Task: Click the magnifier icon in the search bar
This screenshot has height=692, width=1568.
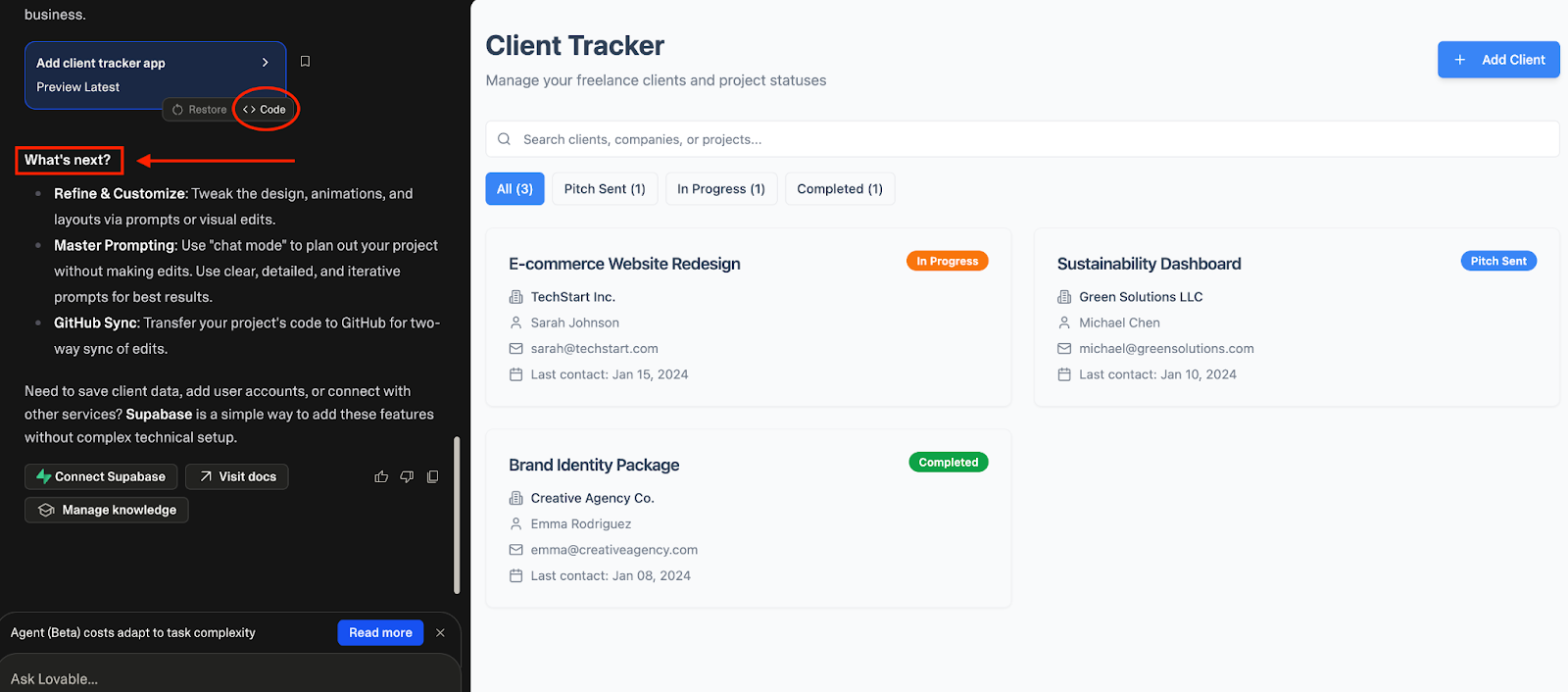Action: (x=504, y=139)
